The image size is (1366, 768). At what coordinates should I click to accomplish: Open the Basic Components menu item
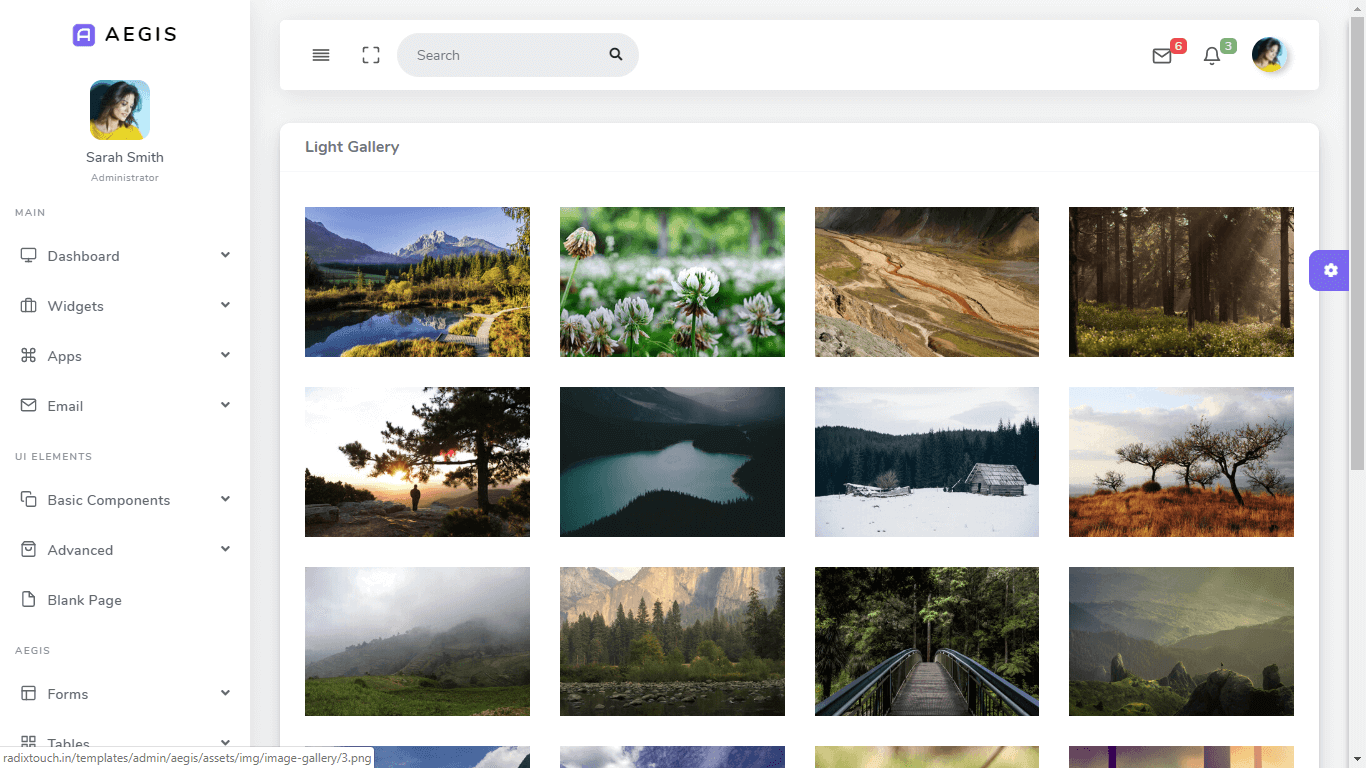pyautogui.click(x=125, y=500)
